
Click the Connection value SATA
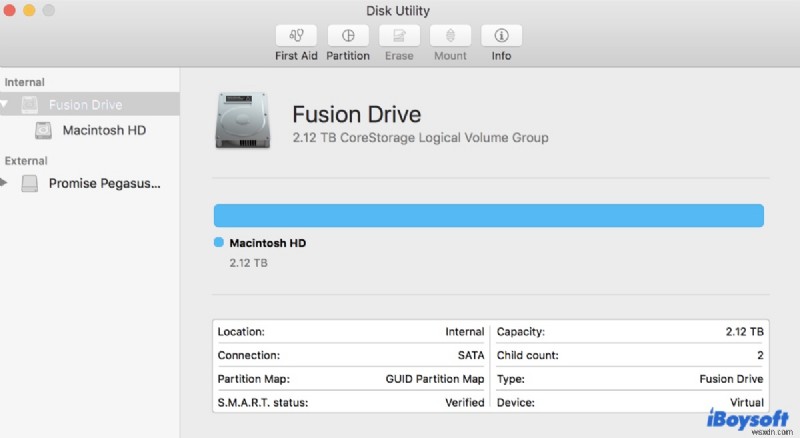pos(470,355)
